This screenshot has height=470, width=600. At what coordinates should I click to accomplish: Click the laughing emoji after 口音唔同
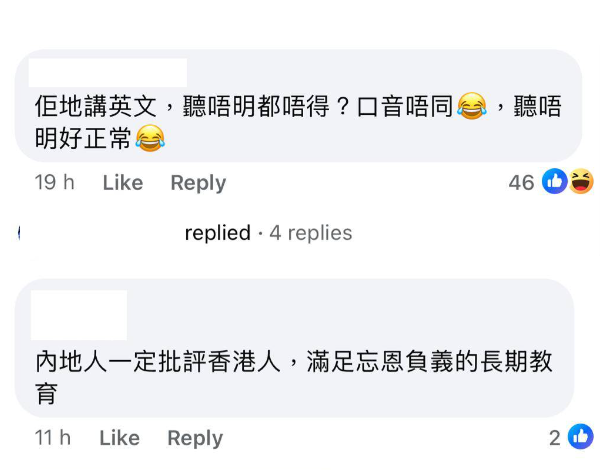click(x=471, y=106)
